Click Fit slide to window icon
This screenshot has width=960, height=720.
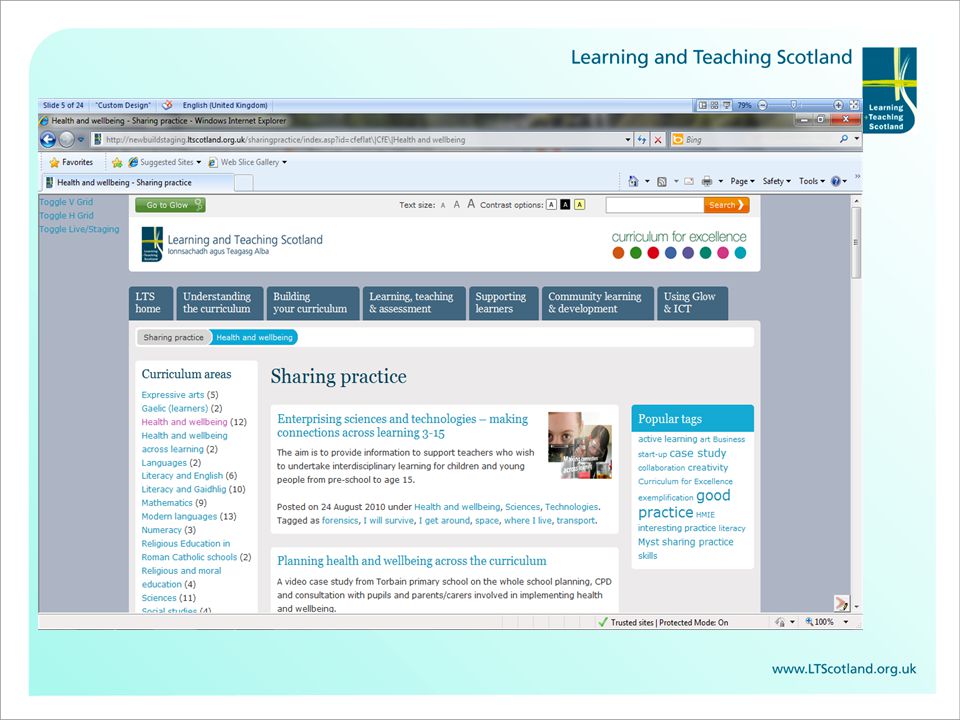click(854, 105)
